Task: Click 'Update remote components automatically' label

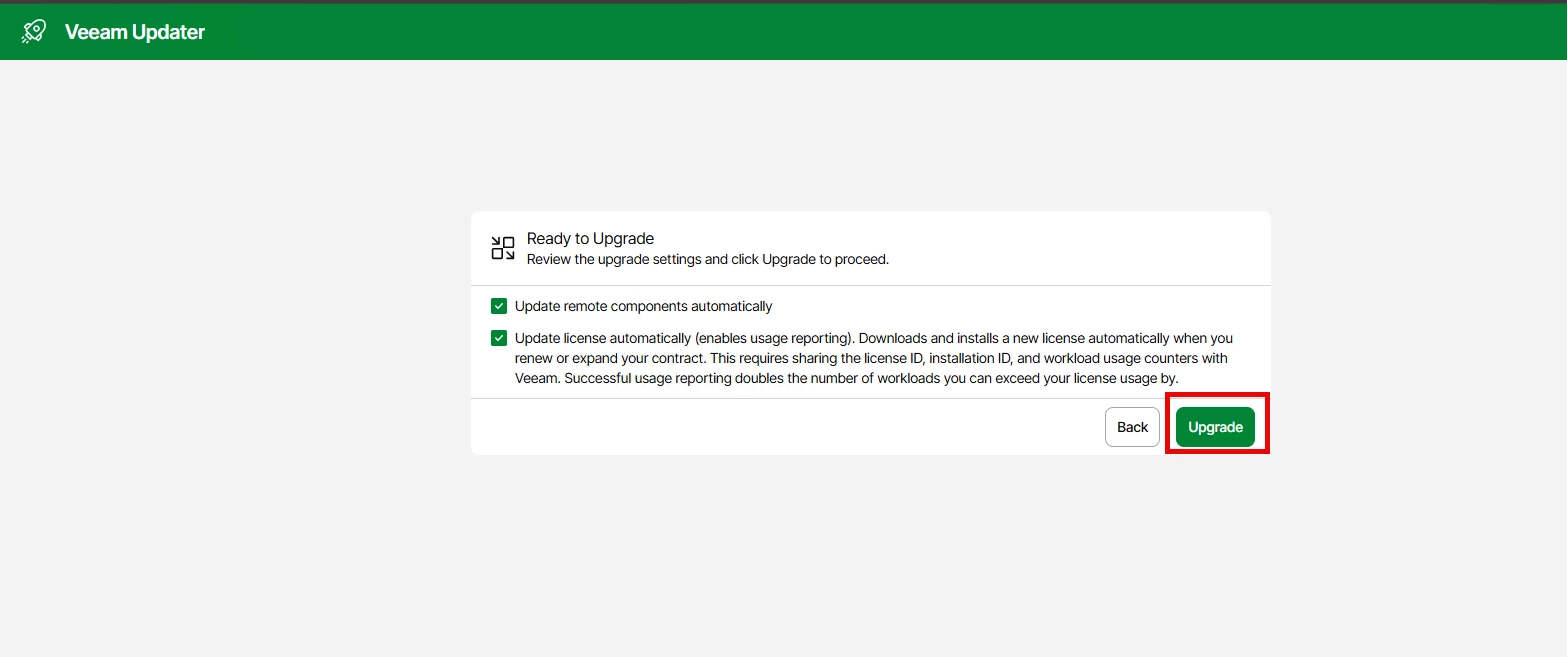Action: coord(644,306)
